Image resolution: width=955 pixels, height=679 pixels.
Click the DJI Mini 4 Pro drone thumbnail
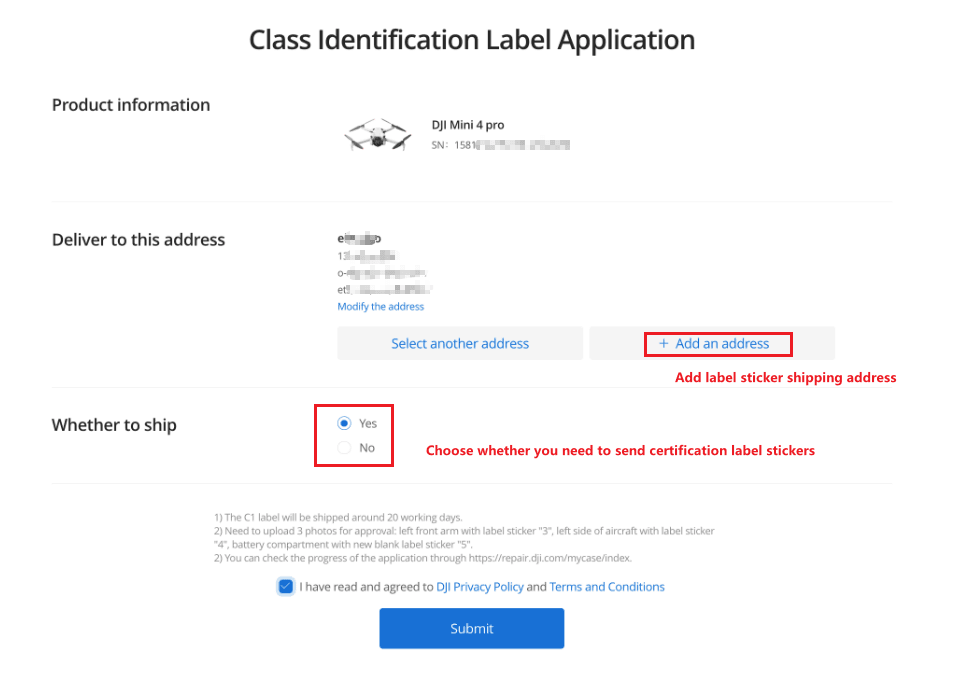pos(376,135)
